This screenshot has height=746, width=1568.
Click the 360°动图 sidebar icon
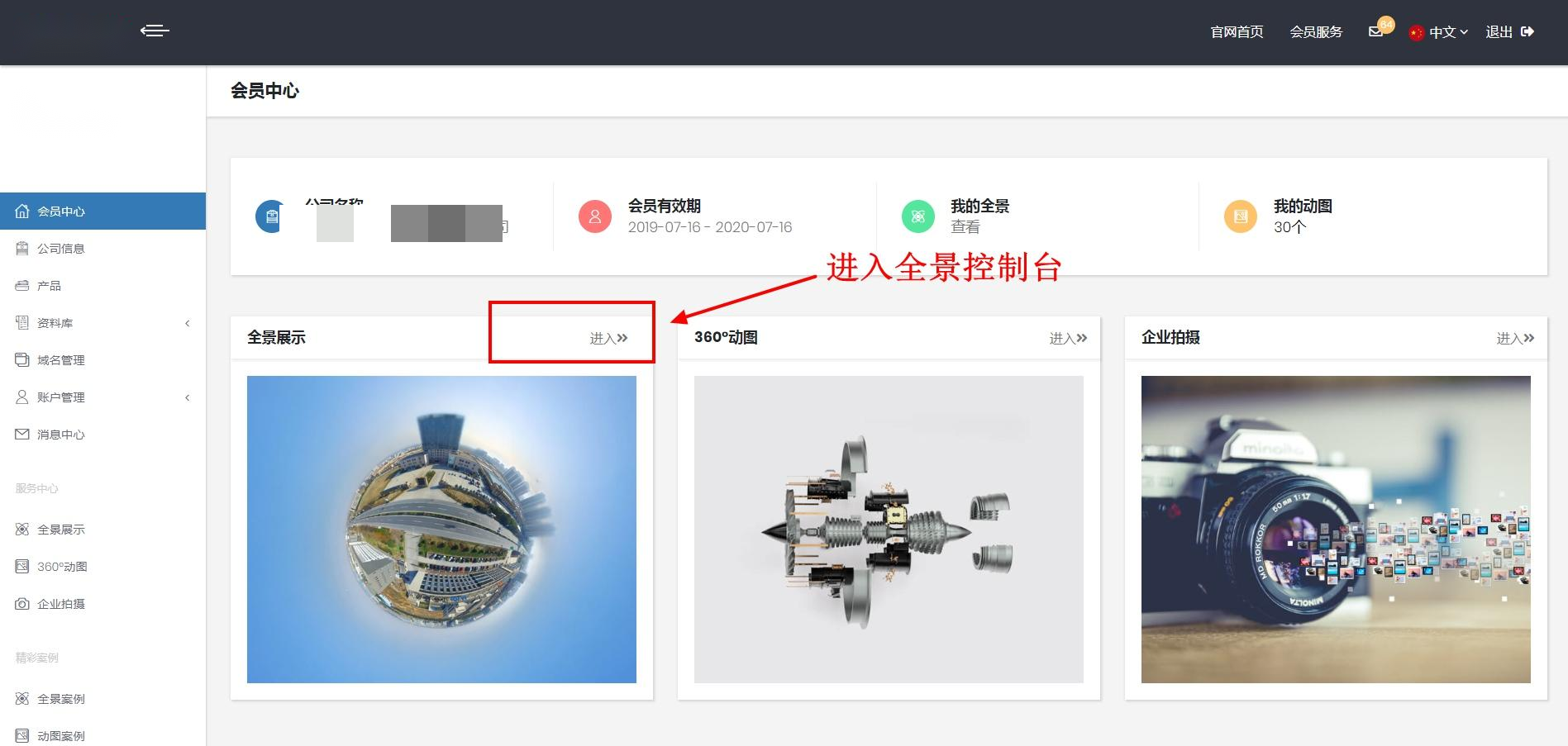coord(22,566)
